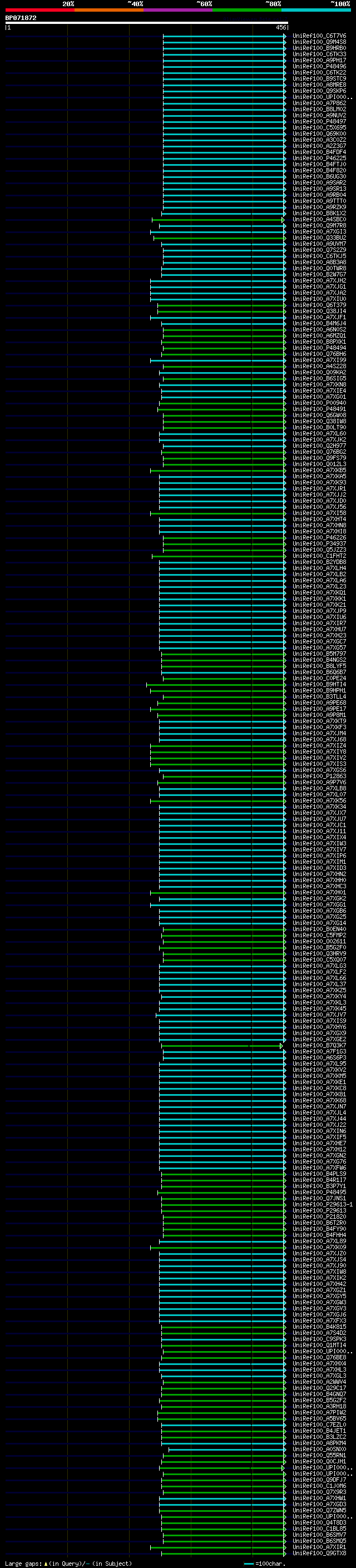Select UniRef100_A7XIP6 label
The image size is (356, 1568).
click(x=319, y=856)
